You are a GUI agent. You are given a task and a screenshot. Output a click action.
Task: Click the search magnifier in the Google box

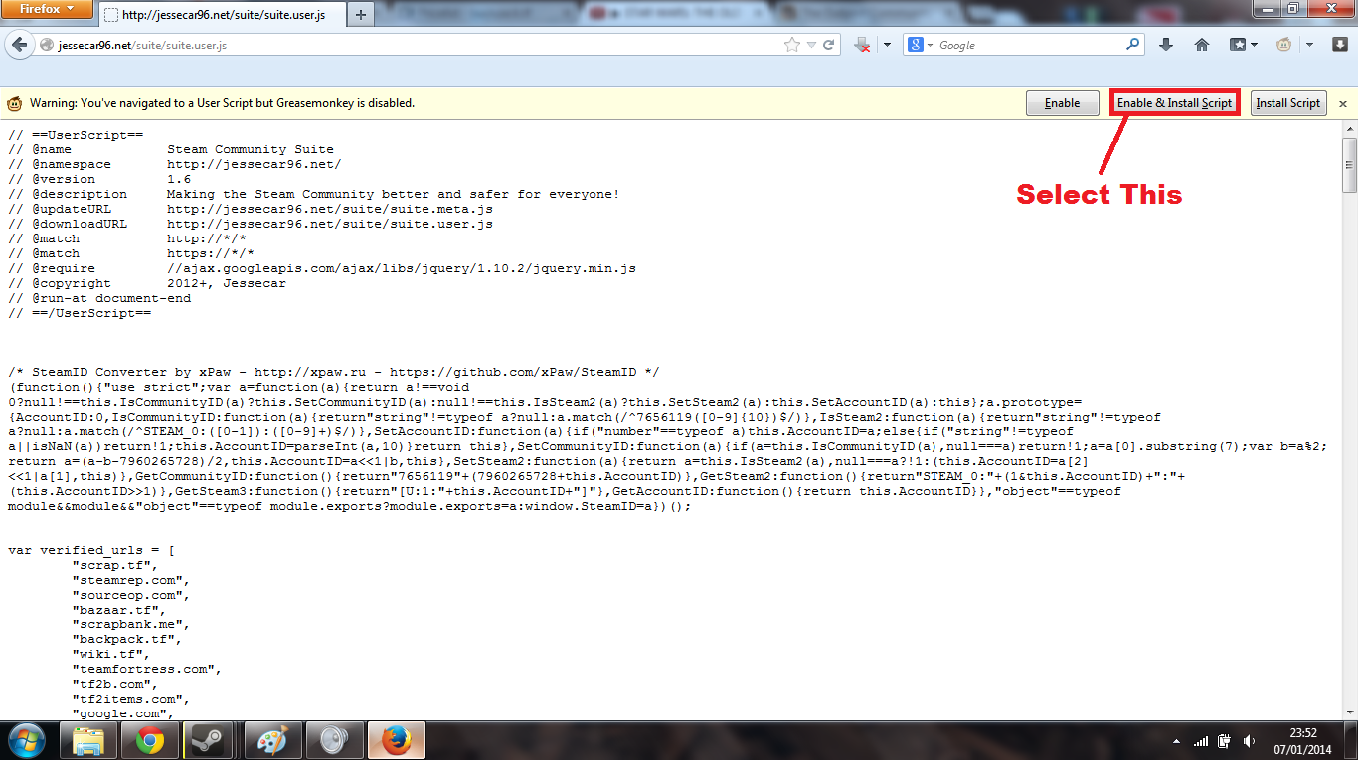tap(1133, 44)
